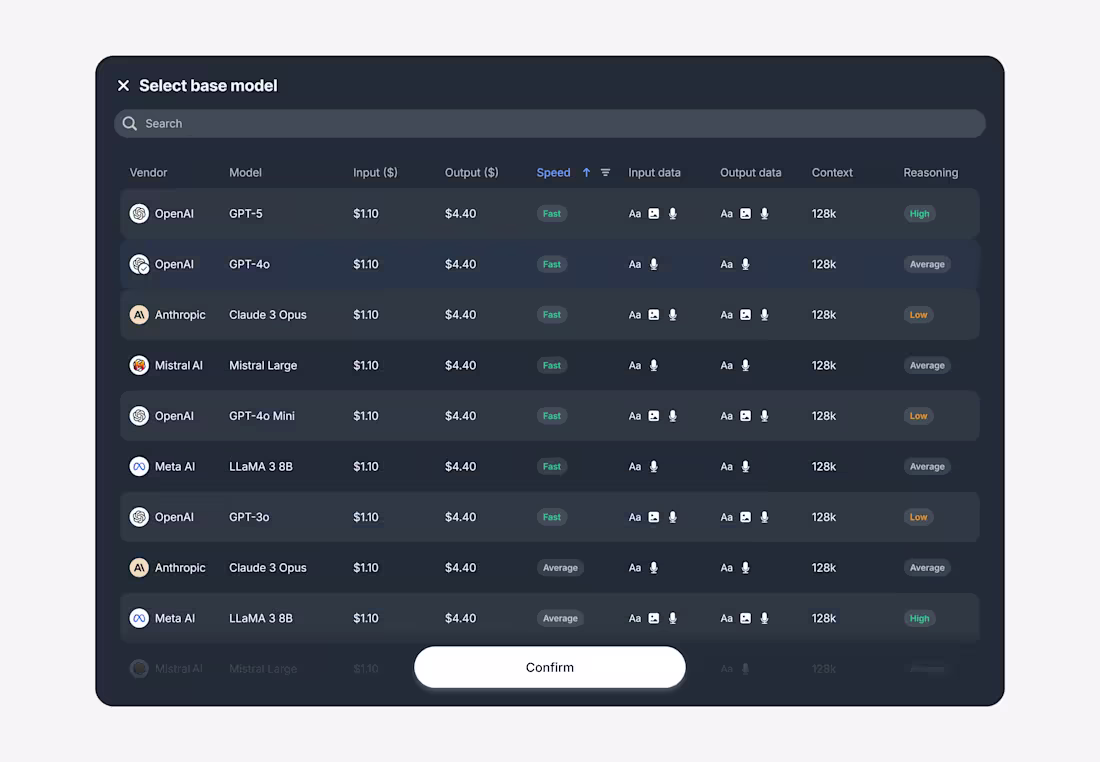Click GPT-5 output data image icon
The image size is (1100, 762).
[746, 214]
